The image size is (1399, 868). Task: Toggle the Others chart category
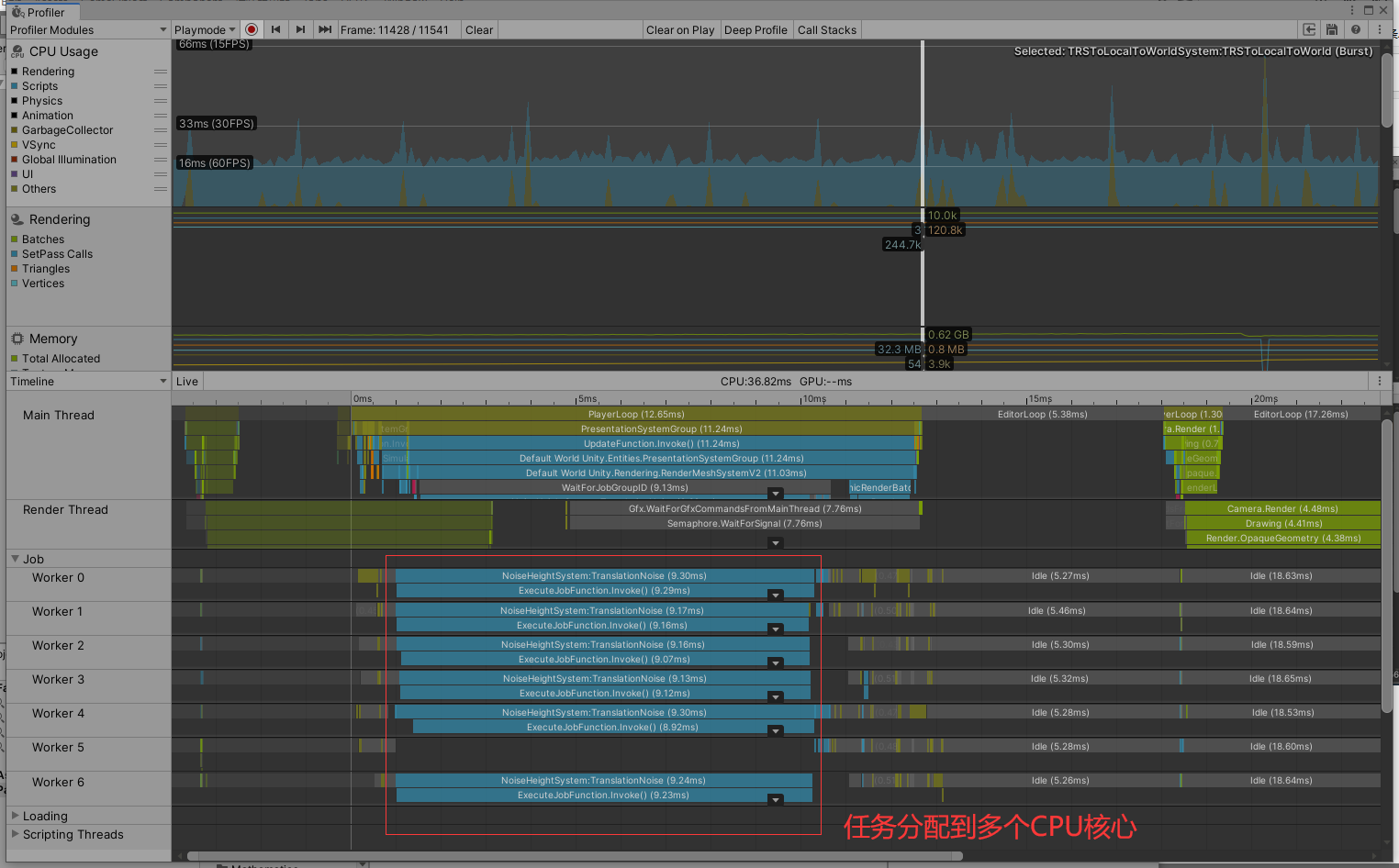[x=15, y=189]
